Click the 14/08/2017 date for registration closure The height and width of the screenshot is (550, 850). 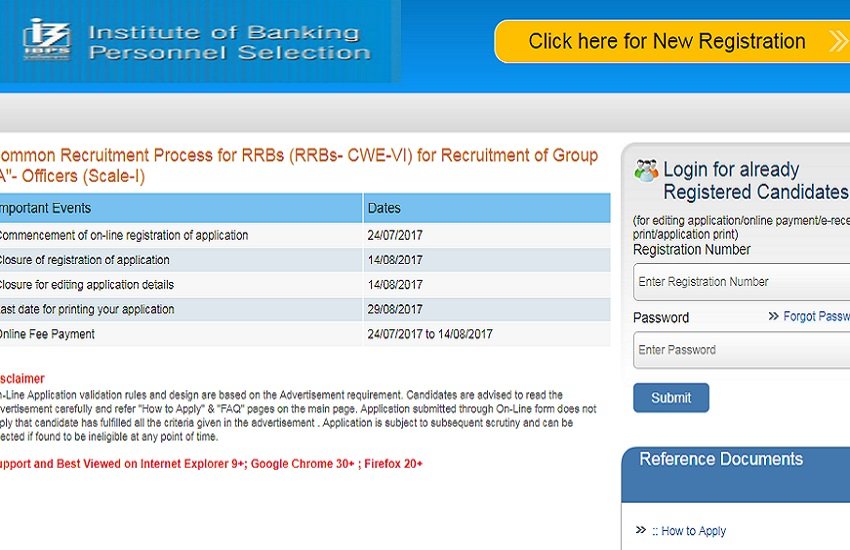pyautogui.click(x=395, y=260)
